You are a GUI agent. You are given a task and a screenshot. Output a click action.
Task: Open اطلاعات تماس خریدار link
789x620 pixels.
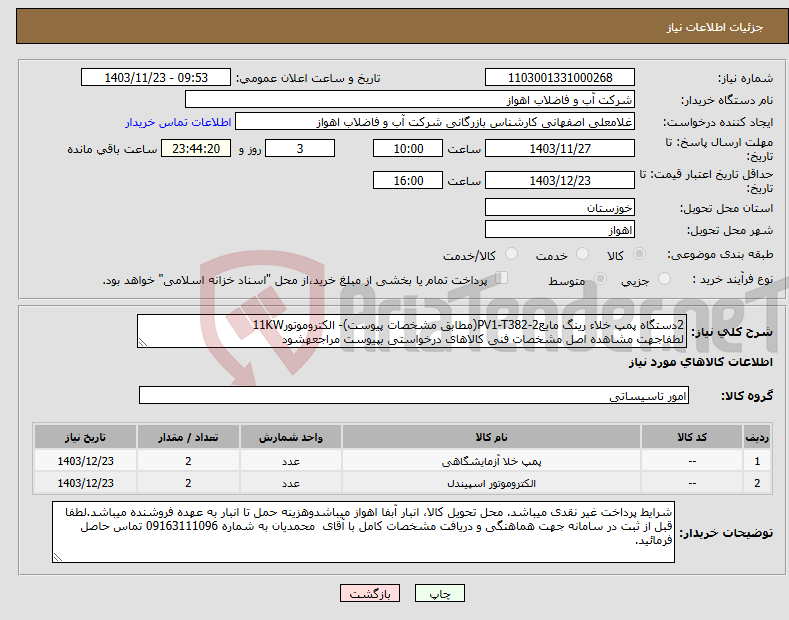pos(178,122)
